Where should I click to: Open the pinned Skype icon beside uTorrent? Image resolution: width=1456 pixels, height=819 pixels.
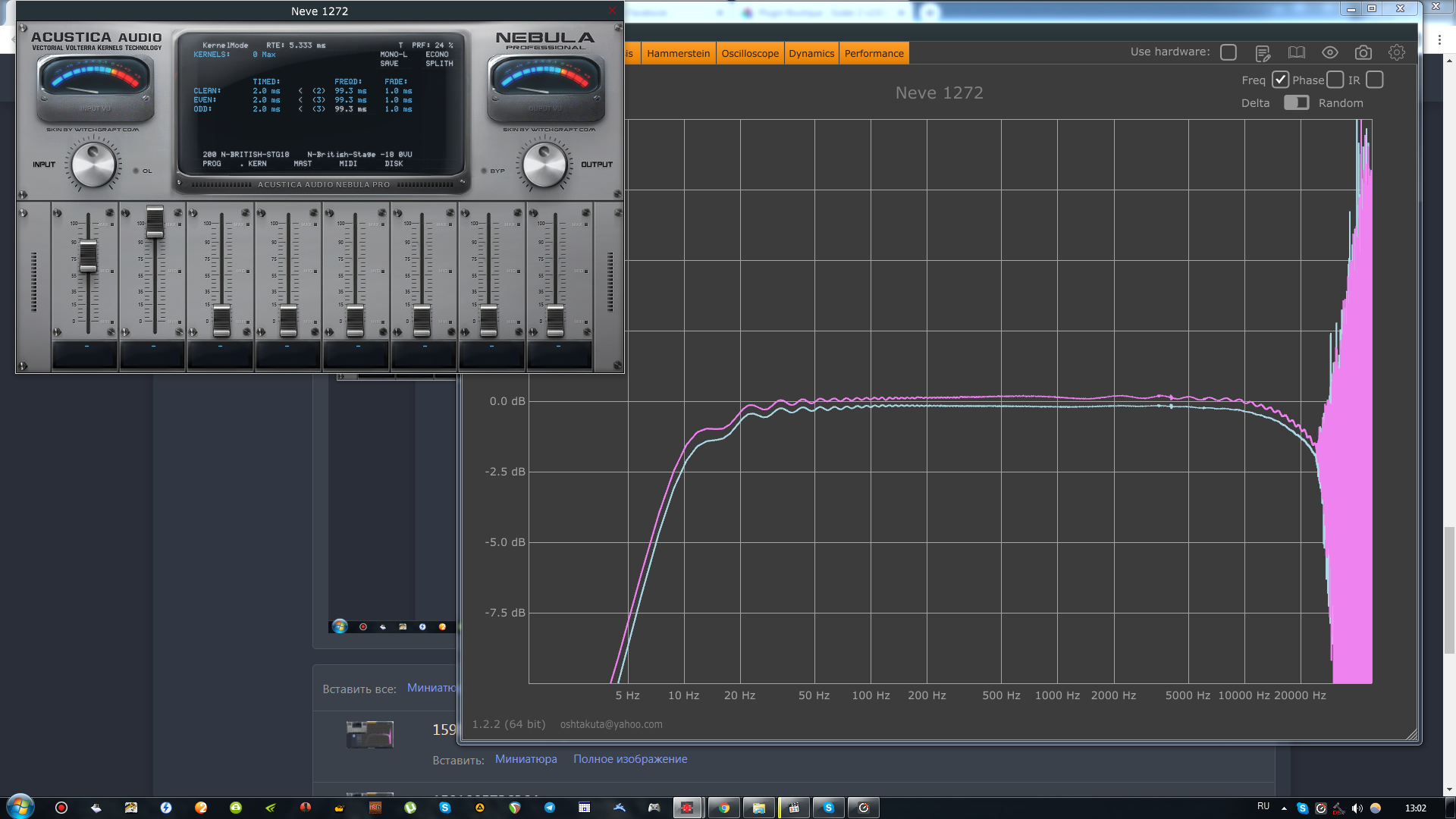pos(445,808)
